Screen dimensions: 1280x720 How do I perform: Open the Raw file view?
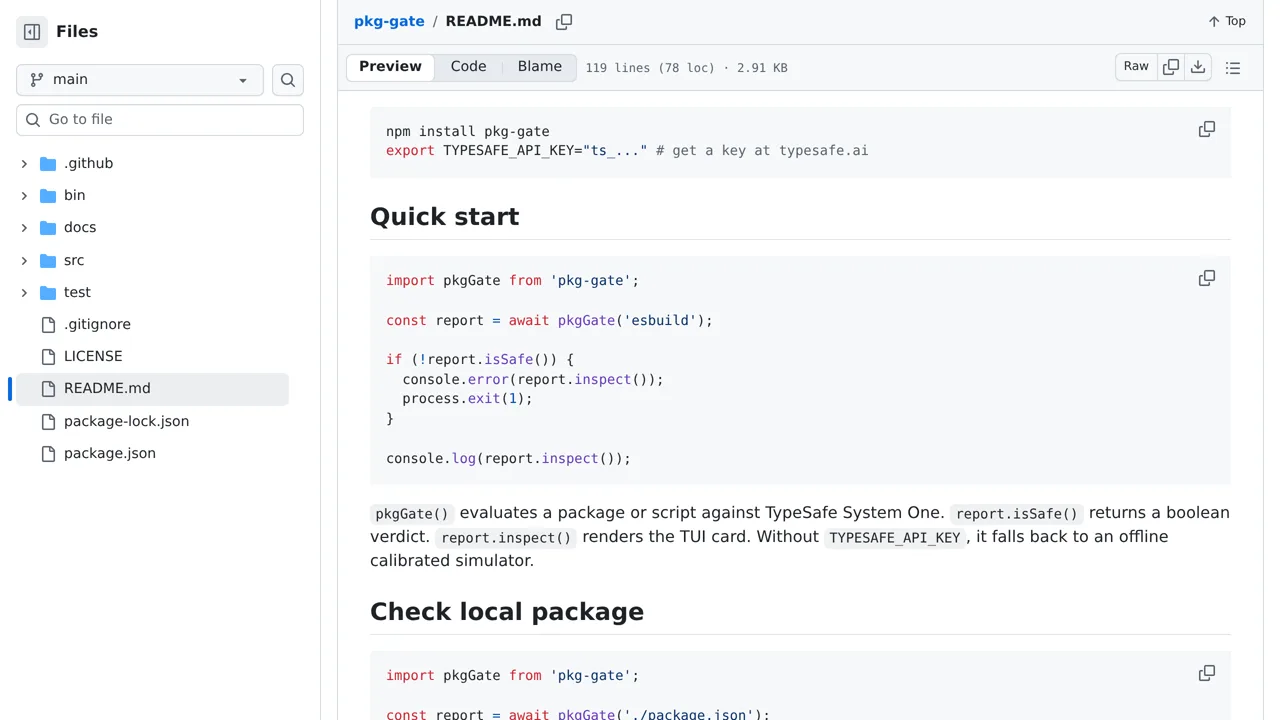pos(1136,67)
